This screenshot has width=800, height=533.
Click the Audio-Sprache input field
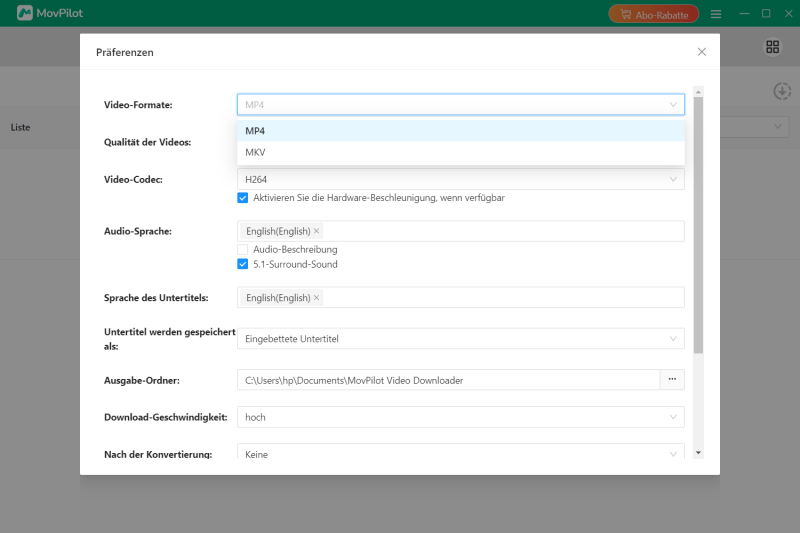pyautogui.click(x=461, y=231)
